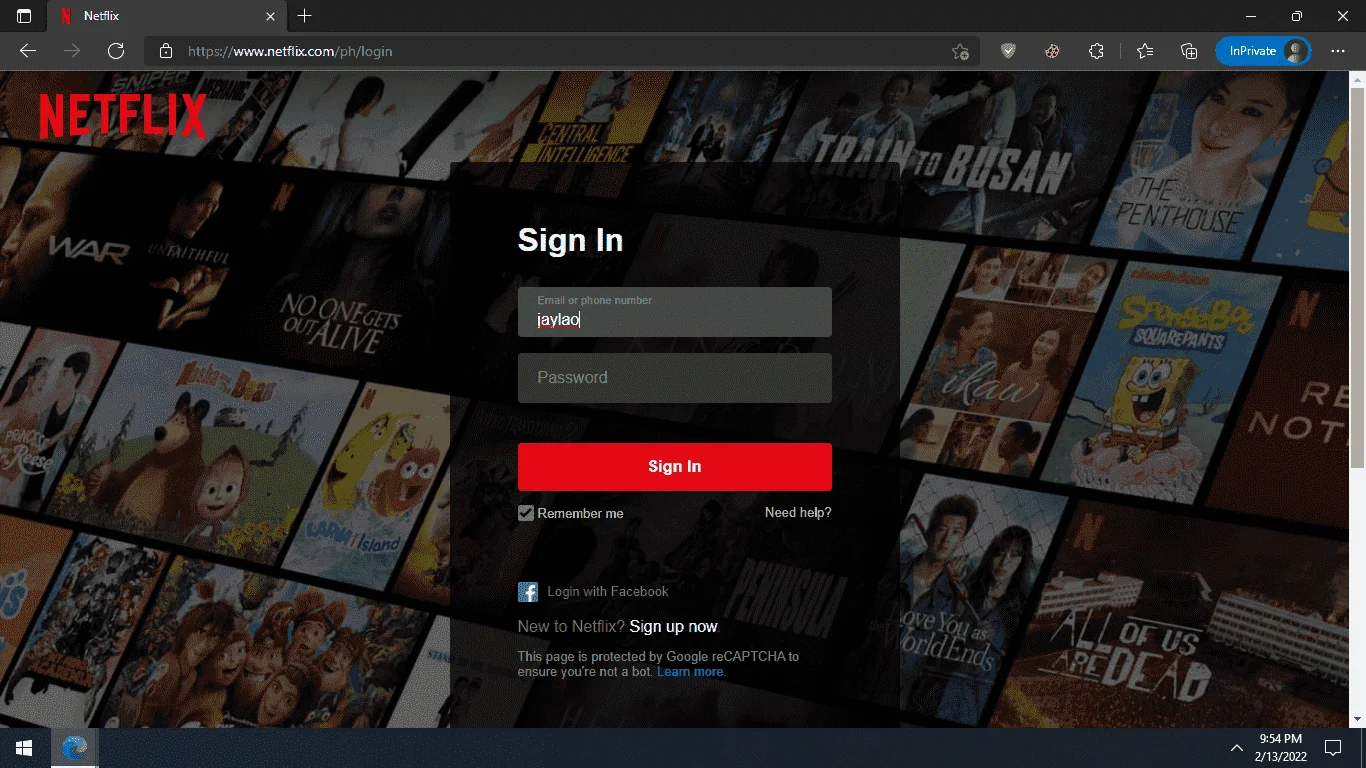Image resolution: width=1366 pixels, height=768 pixels.
Task: Open Edge Settings and more menu
Action: (x=1338, y=51)
